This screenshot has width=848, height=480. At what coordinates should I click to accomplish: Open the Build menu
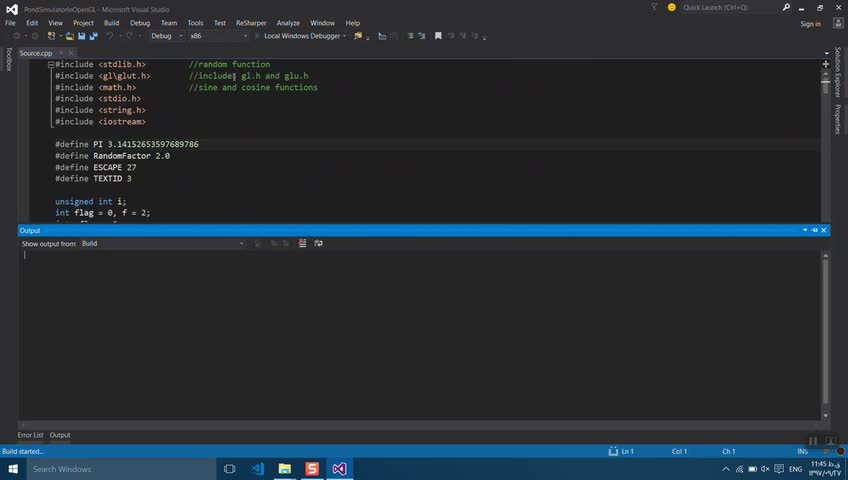pyautogui.click(x=111, y=23)
